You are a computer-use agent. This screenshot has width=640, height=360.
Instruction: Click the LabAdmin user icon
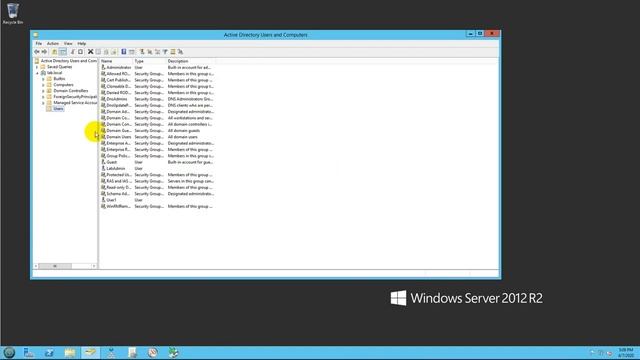(103, 168)
